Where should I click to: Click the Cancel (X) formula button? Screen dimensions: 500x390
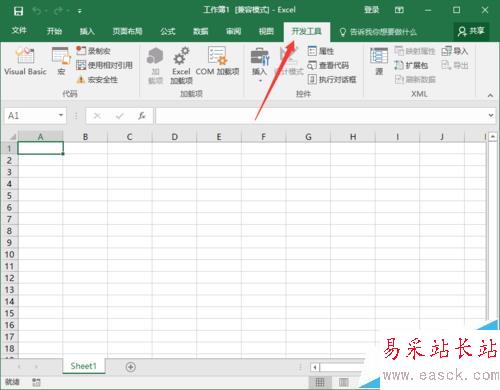(97, 116)
